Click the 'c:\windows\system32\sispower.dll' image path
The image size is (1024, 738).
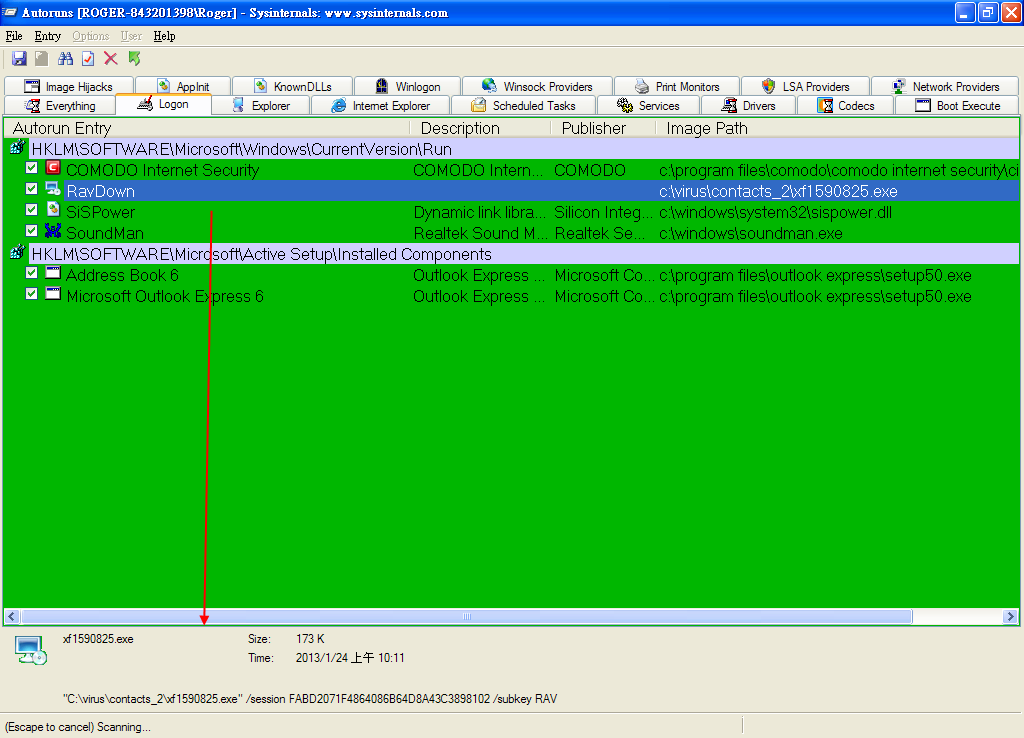point(775,212)
